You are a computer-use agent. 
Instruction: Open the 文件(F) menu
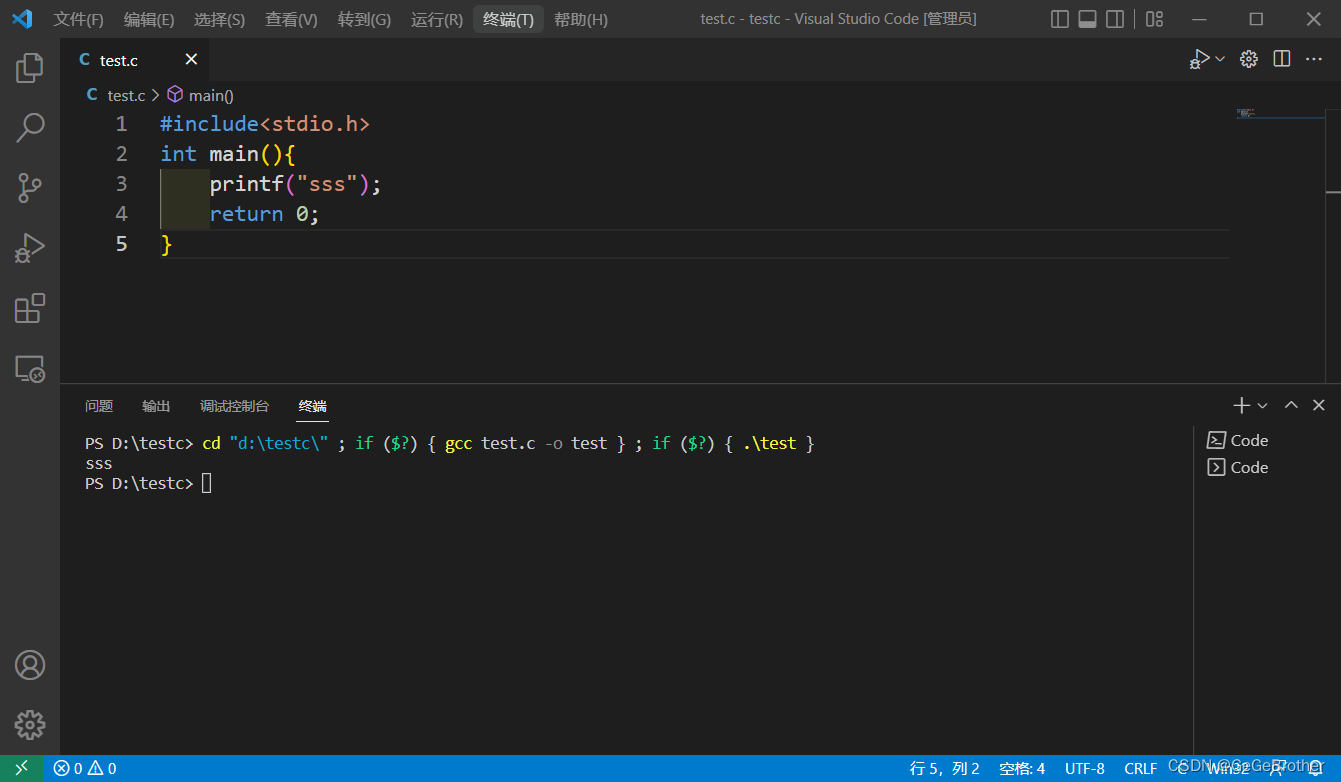pos(78,19)
